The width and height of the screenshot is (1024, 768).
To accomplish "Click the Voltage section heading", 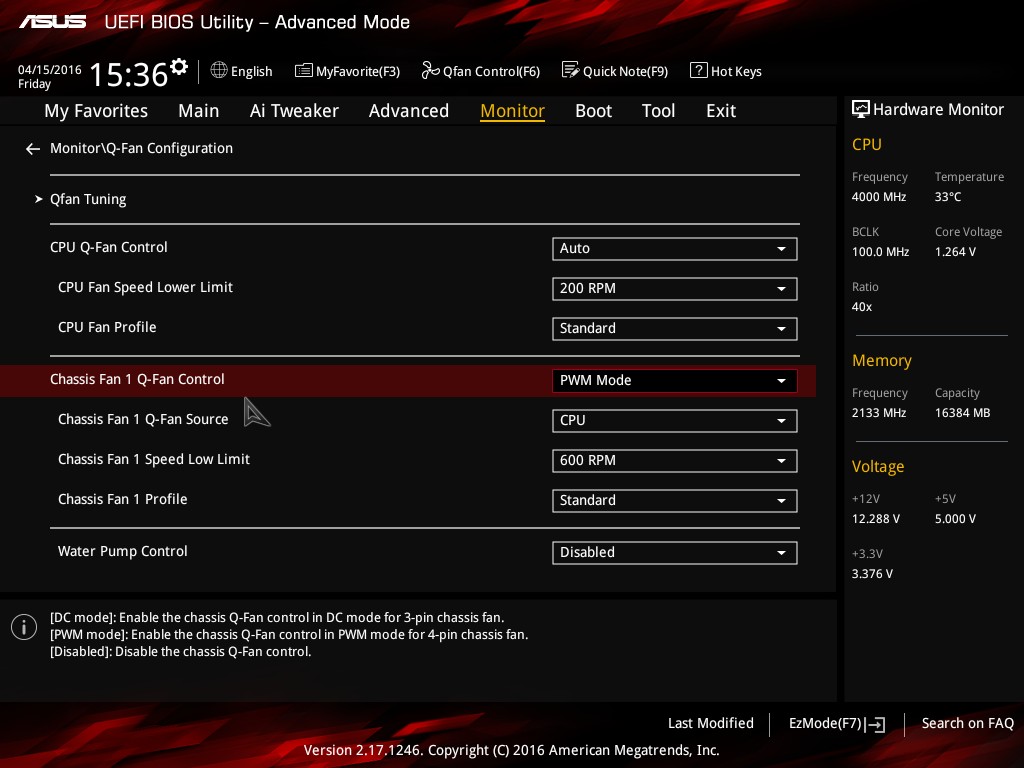I will [x=878, y=467].
